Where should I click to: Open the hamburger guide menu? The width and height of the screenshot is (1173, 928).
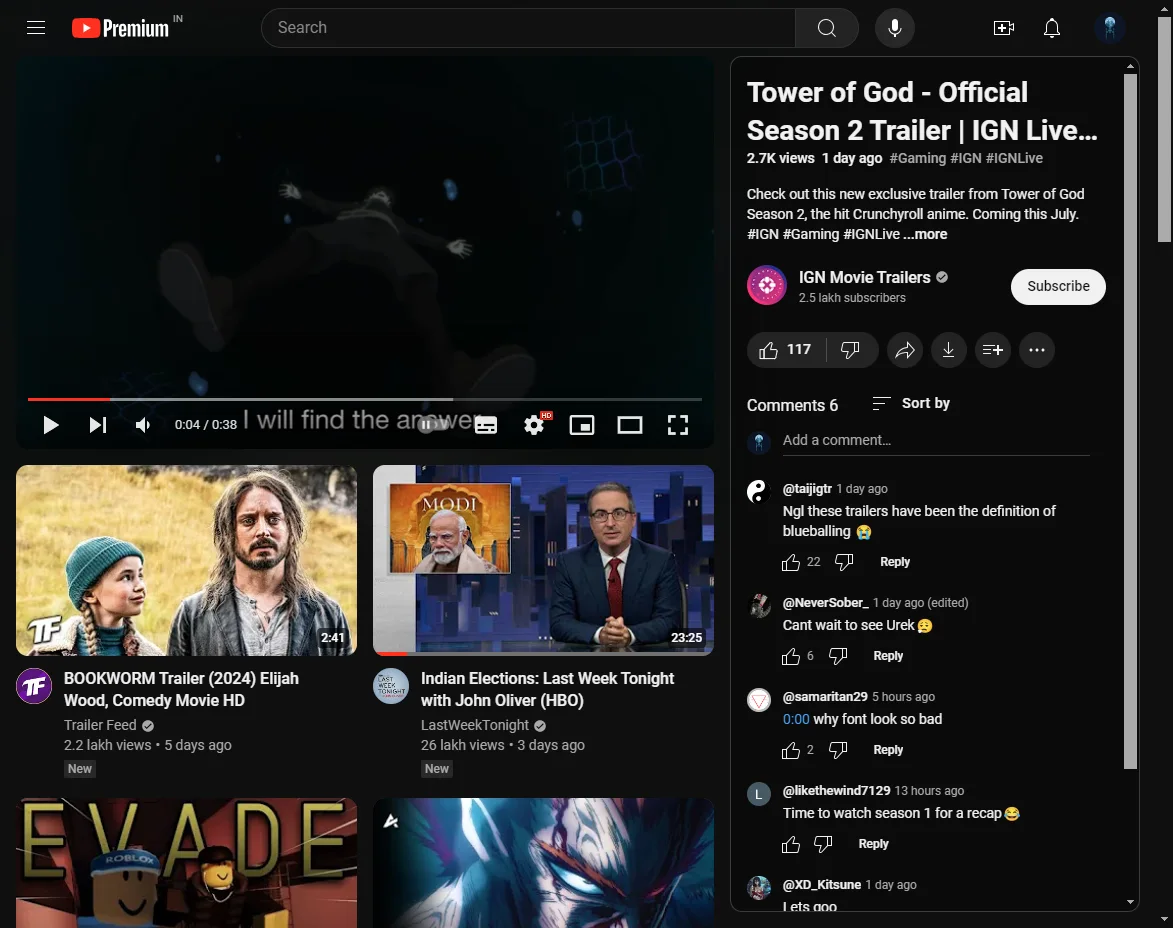36,28
